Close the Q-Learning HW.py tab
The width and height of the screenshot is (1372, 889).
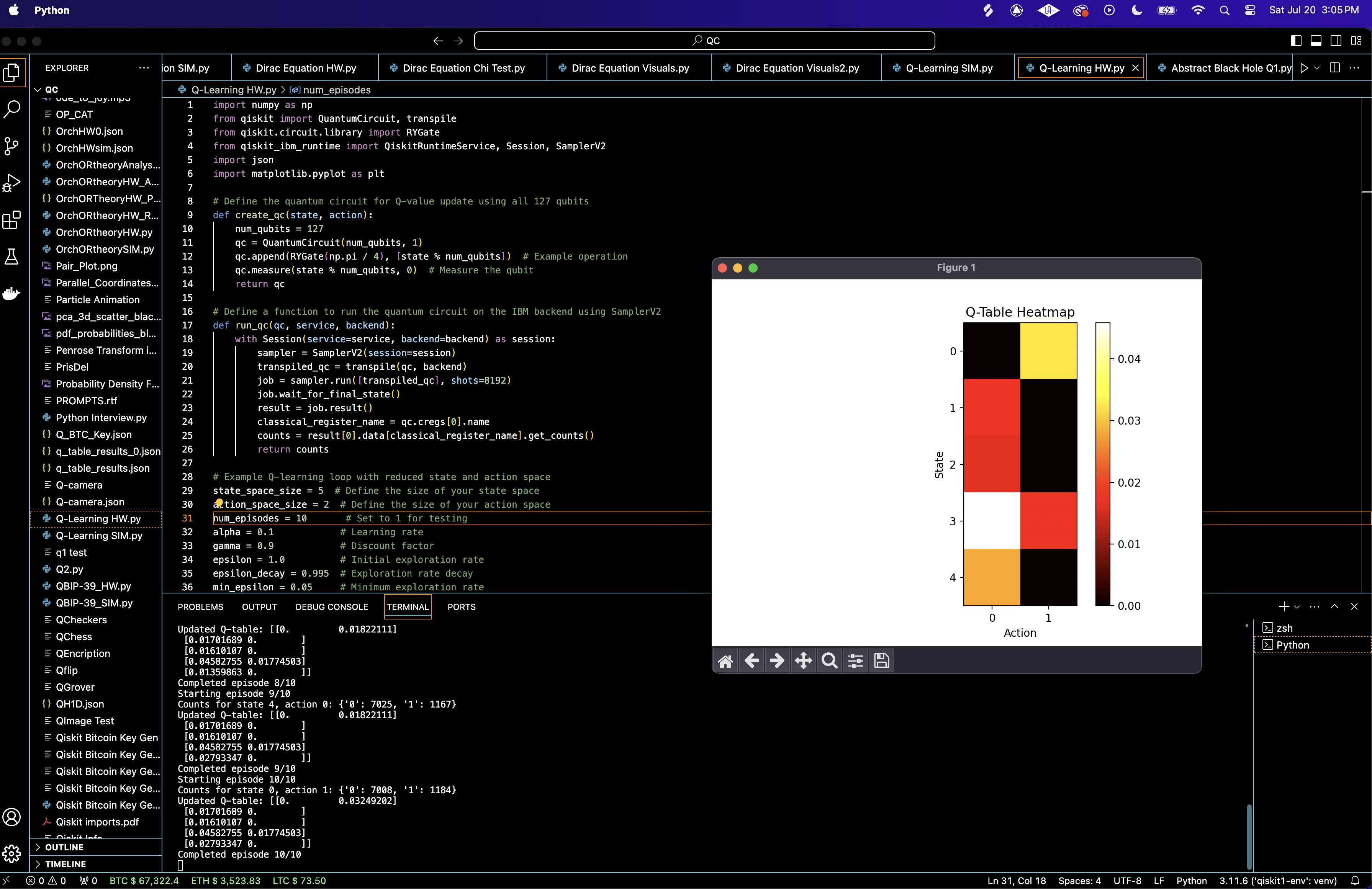(x=1135, y=68)
